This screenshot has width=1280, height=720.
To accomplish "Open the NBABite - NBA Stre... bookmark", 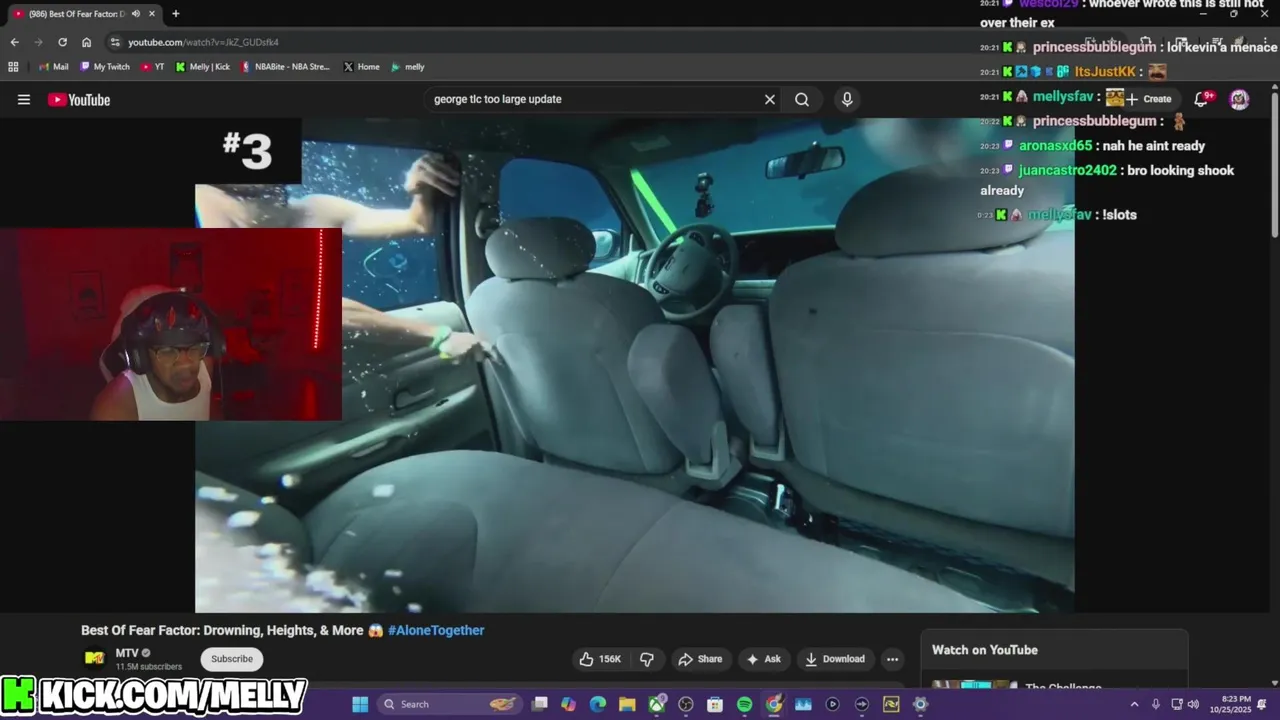I will [x=286, y=67].
